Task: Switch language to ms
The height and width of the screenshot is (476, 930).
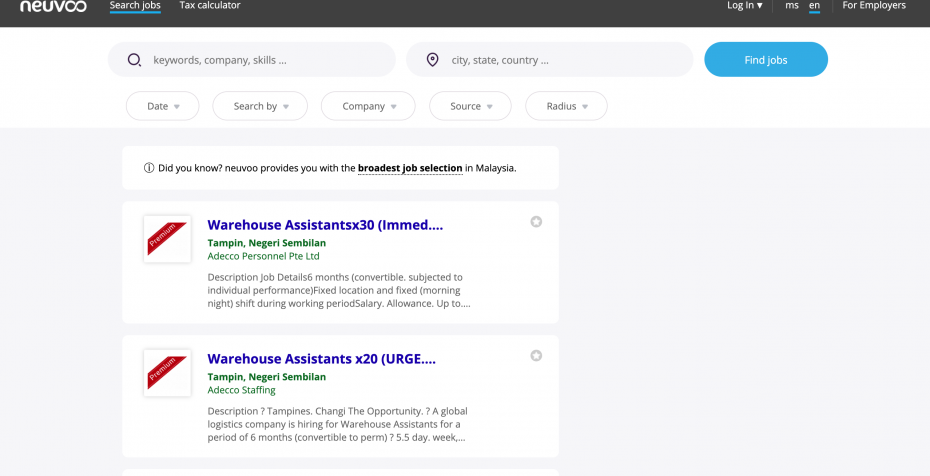Action: pos(792,5)
